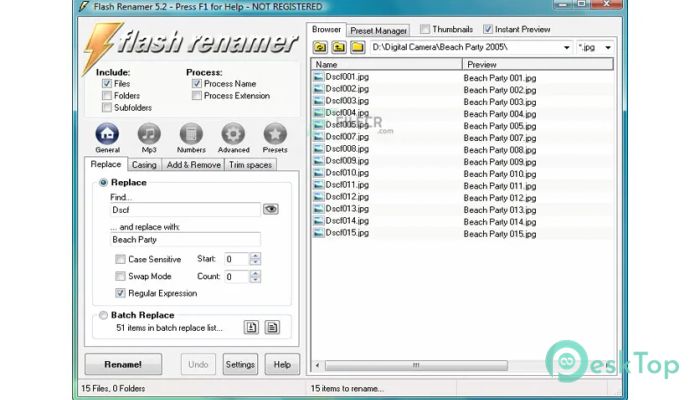Click the horizontal scrollbar left arrow
The height and width of the screenshot is (400, 700).
tap(317, 365)
